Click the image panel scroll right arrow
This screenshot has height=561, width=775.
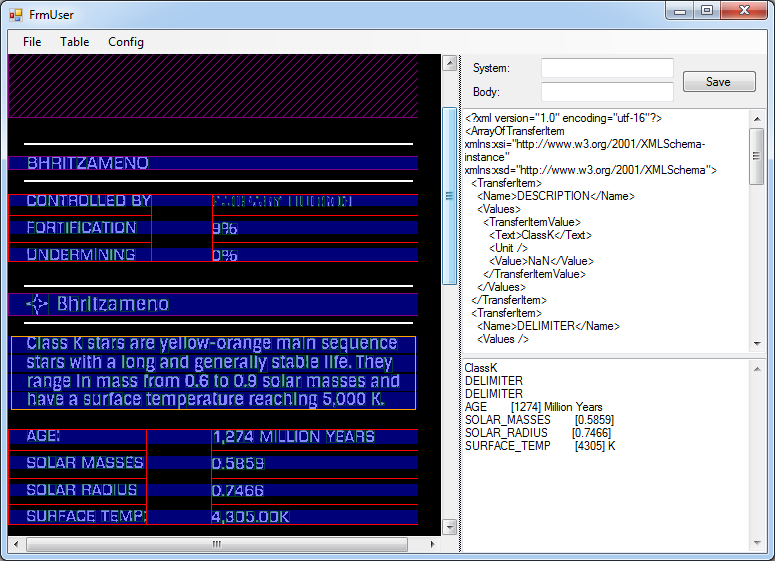pyautogui.click(x=433, y=544)
